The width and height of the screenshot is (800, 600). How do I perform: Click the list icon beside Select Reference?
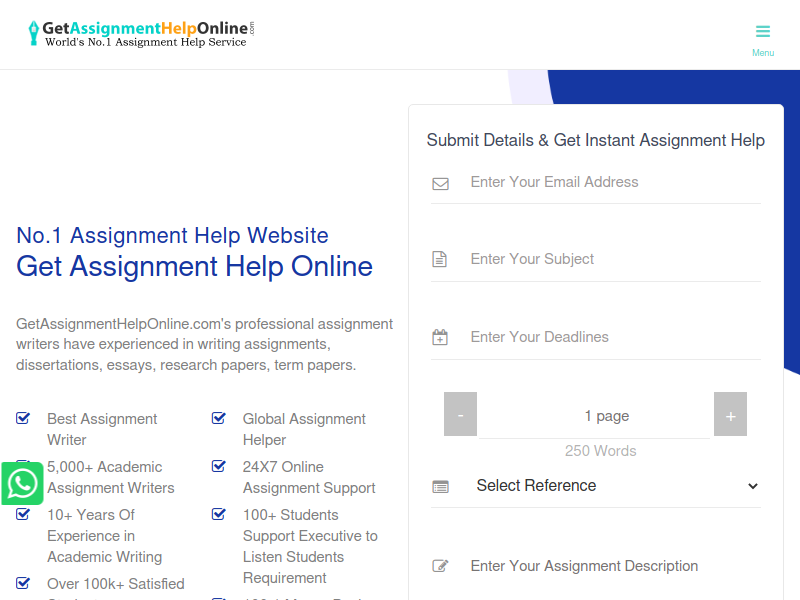point(440,487)
